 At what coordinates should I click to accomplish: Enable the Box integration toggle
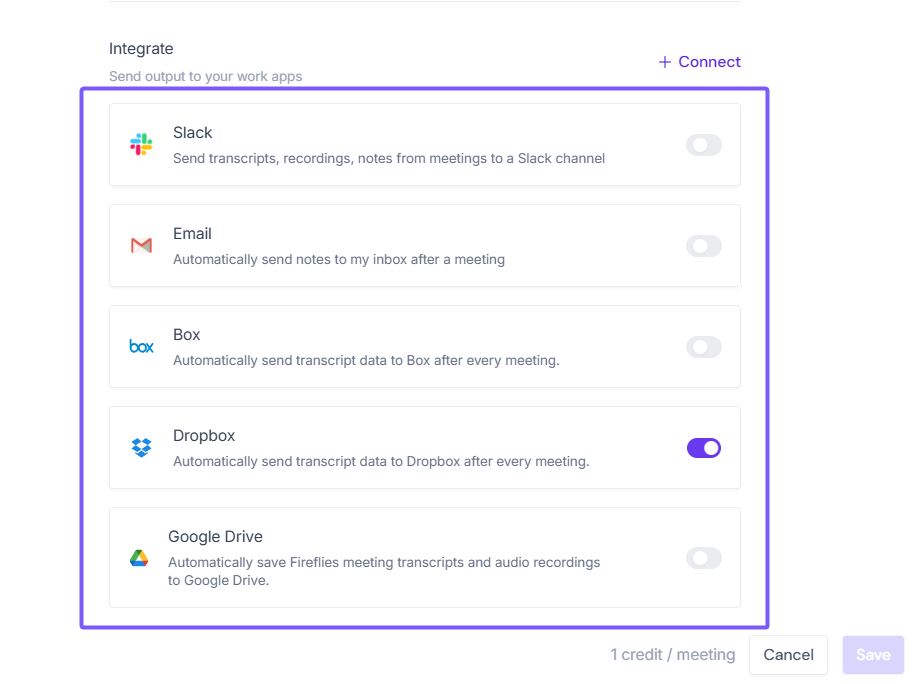coord(703,347)
